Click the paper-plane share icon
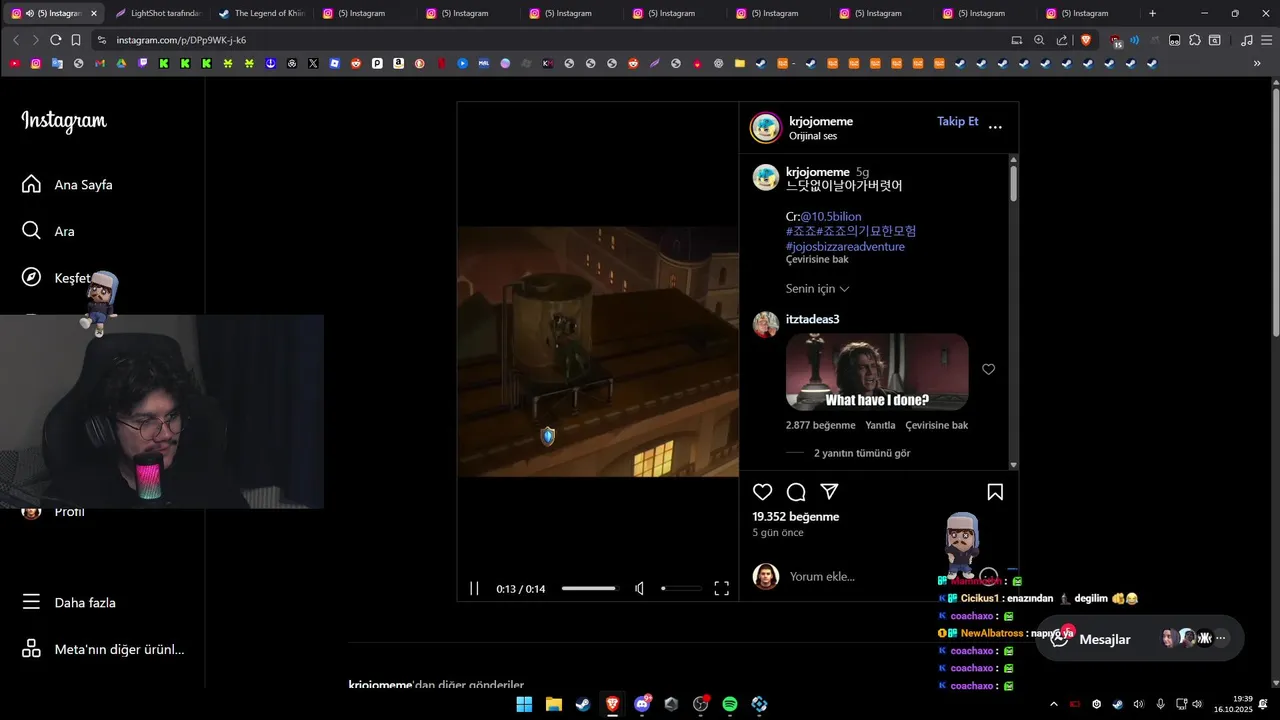Viewport: 1280px width, 720px height. [x=829, y=492]
